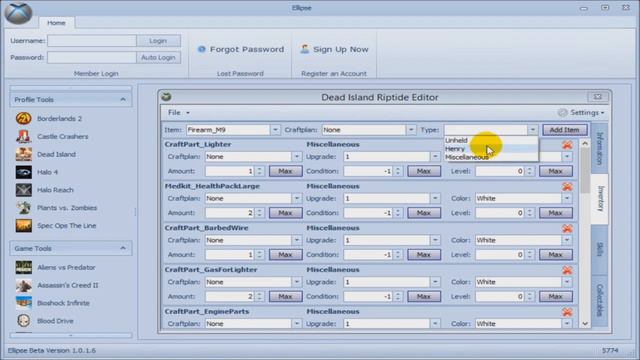Close the Dead Island Riptide Editor window
The image size is (640, 360).
click(598, 97)
